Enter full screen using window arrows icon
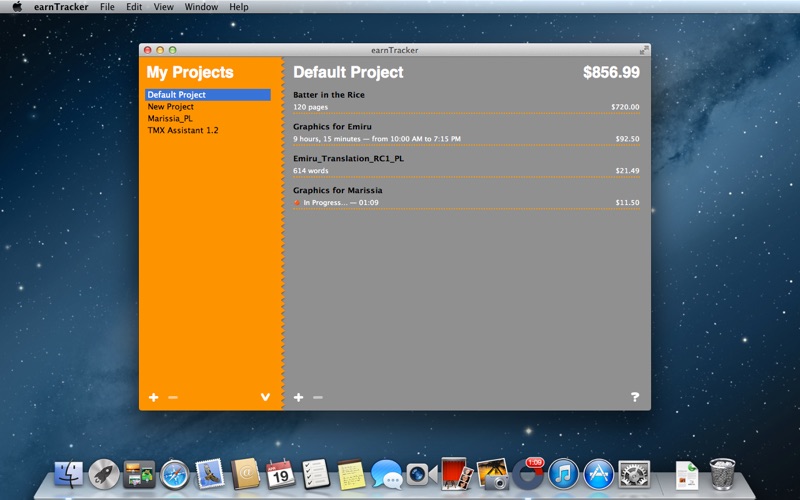This screenshot has height=500, width=800. [644, 50]
